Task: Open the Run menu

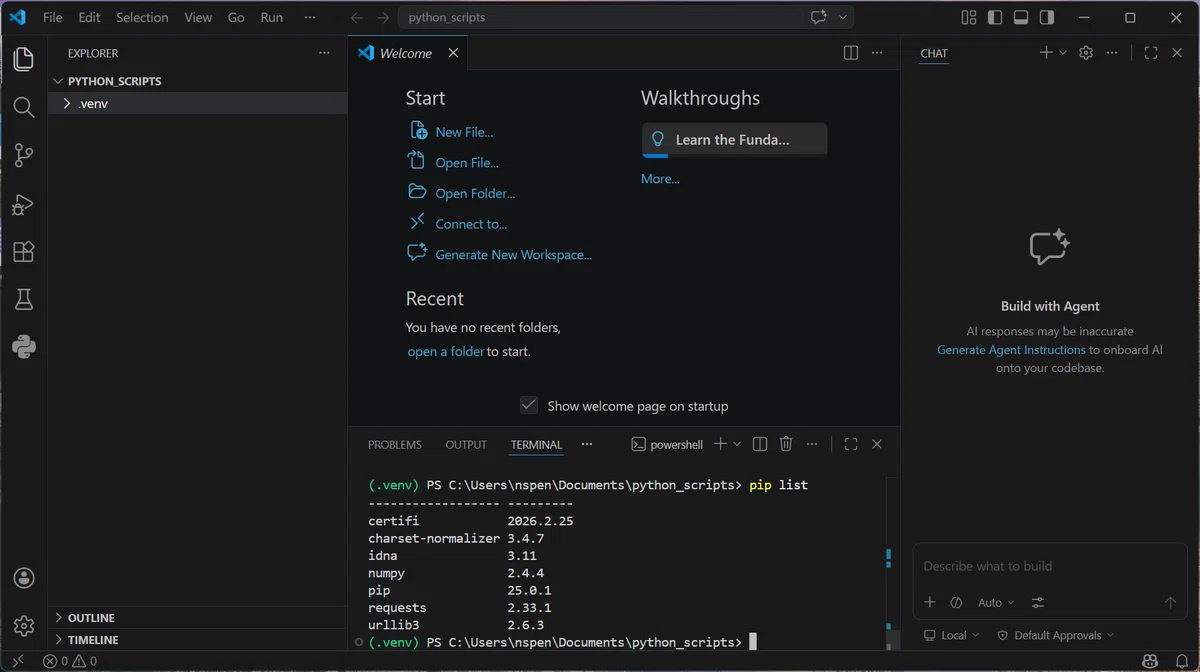Action: (x=271, y=17)
